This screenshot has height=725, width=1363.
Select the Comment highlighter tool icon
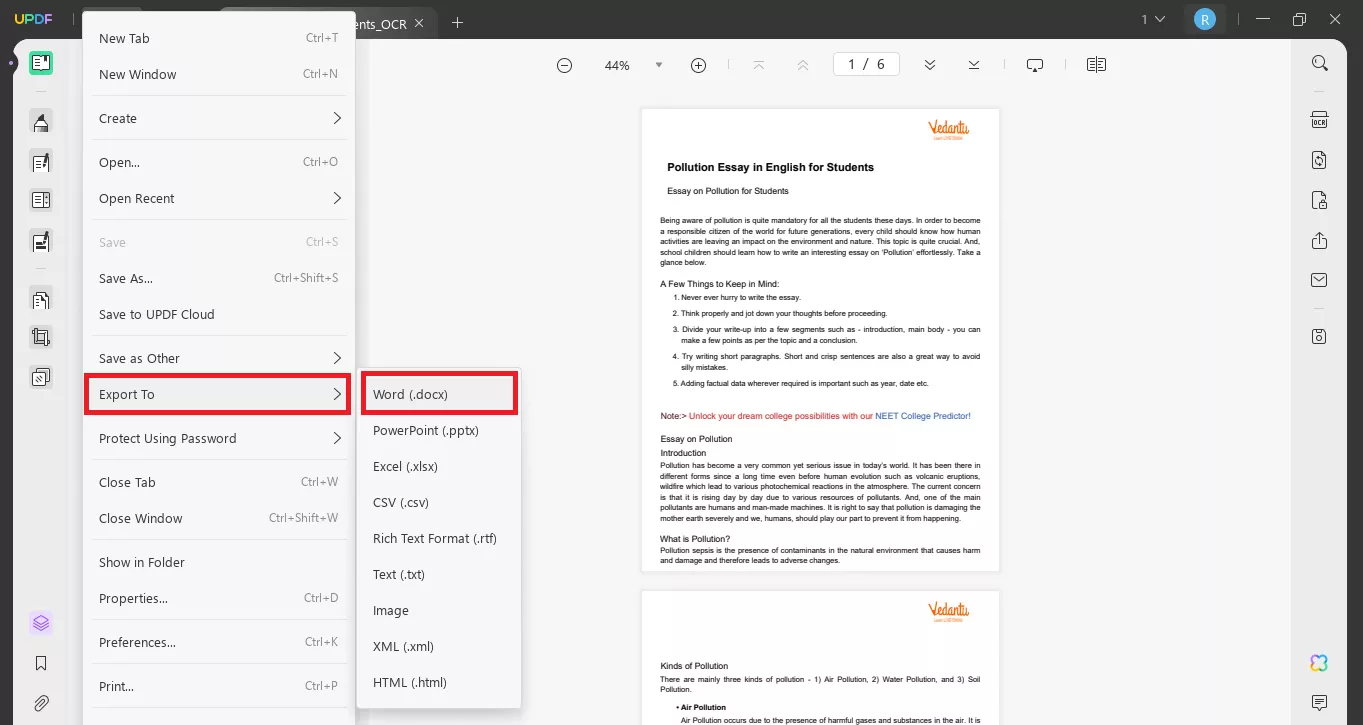coord(41,122)
